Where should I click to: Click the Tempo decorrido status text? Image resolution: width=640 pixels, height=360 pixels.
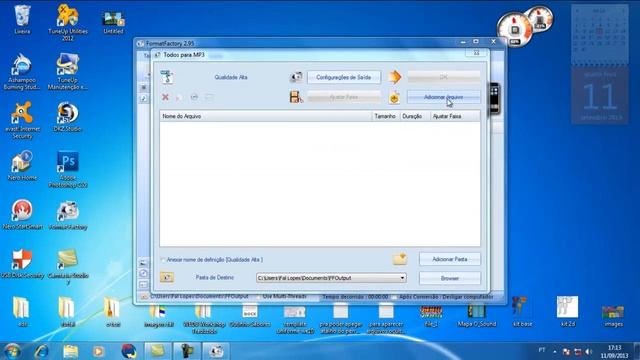(x=355, y=297)
